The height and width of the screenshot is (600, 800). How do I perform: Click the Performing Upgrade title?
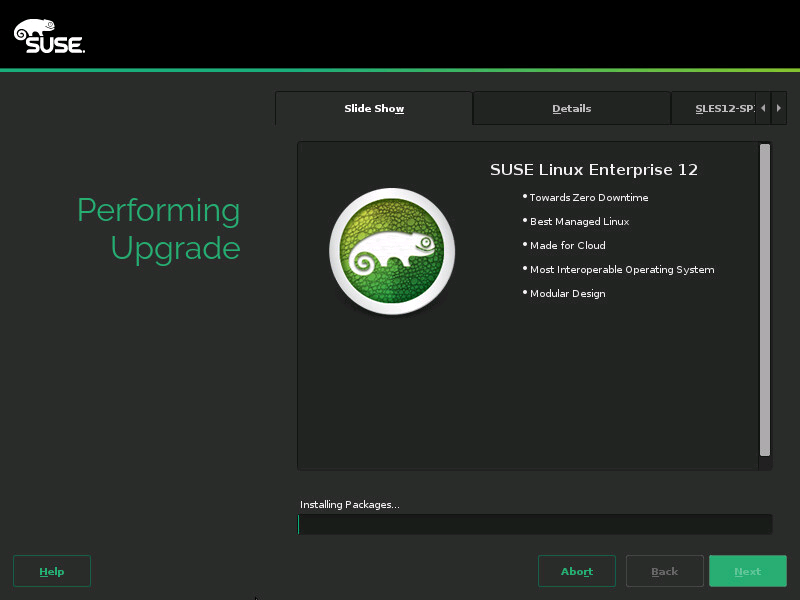159,229
